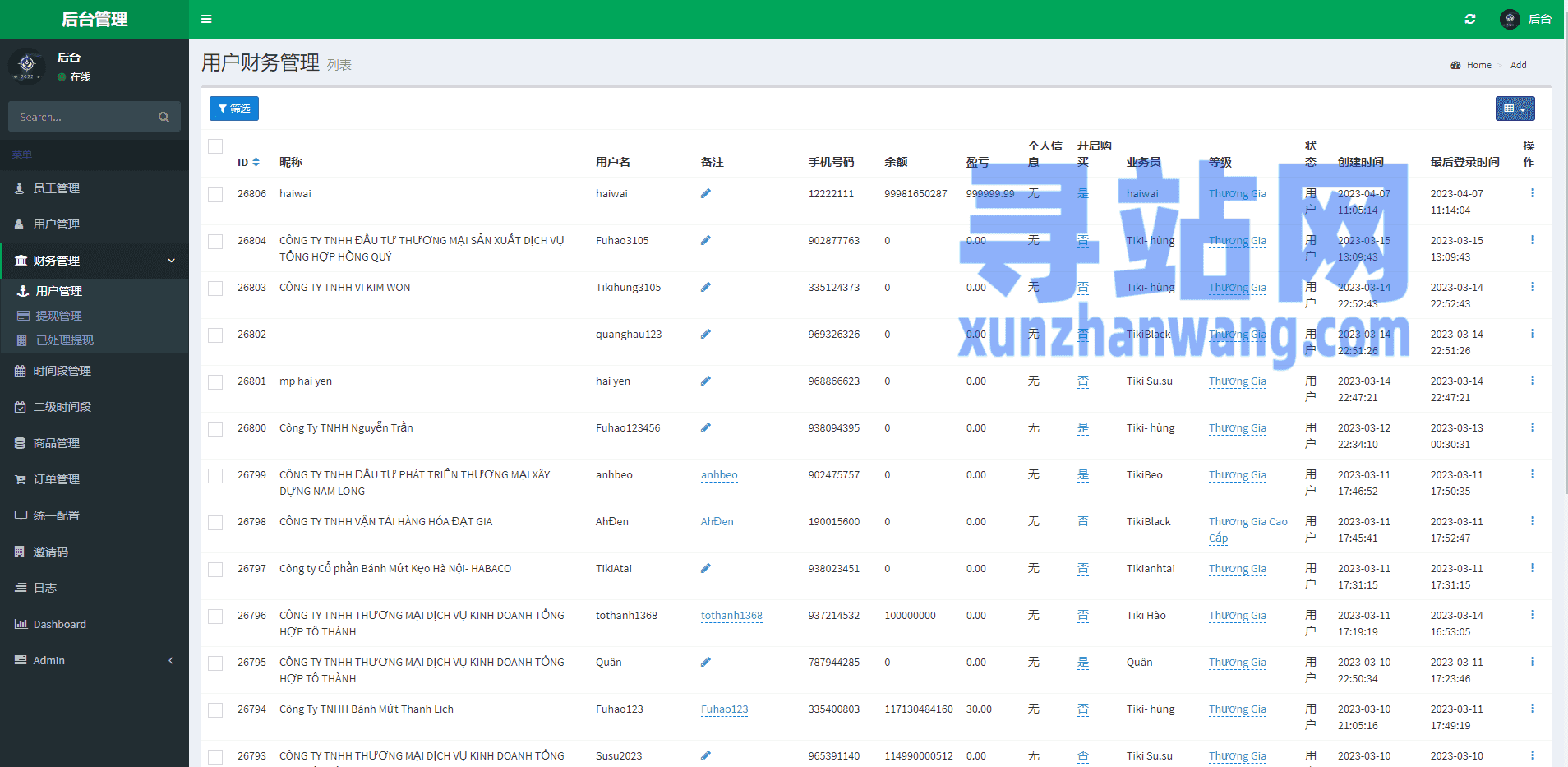Viewport: 1568px width, 767px height.
Task: Open 提现管理 in the sidebar
Action: click(59, 316)
